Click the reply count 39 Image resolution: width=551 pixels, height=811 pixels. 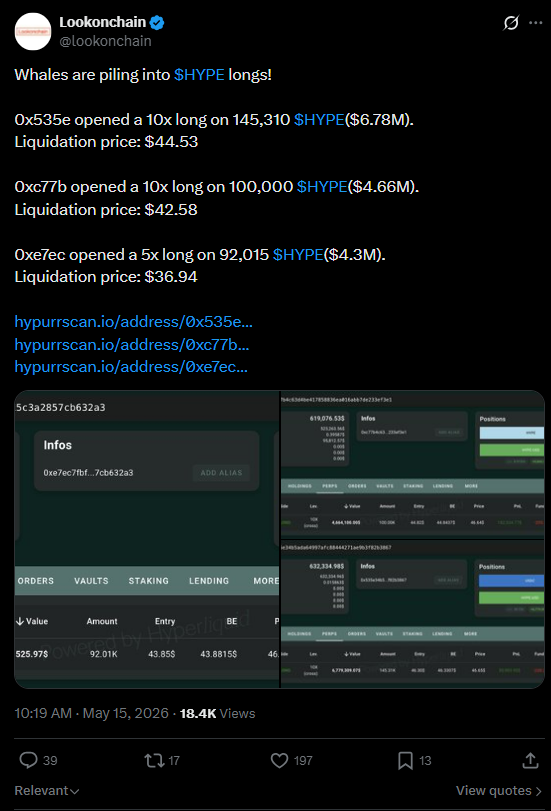(x=50, y=760)
